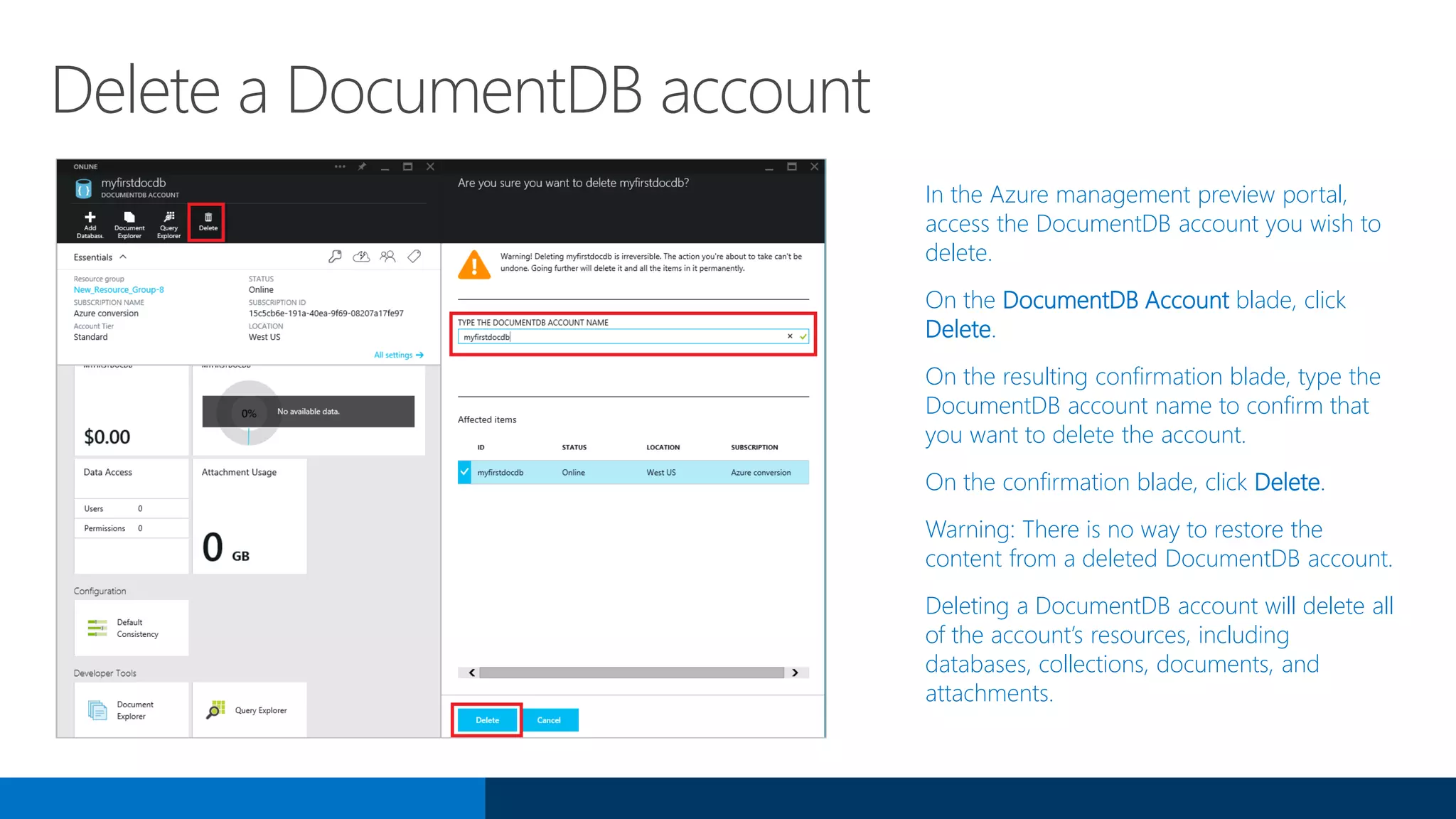Click the Azure conversion subscription name value
The image size is (1456, 819).
coord(106,313)
